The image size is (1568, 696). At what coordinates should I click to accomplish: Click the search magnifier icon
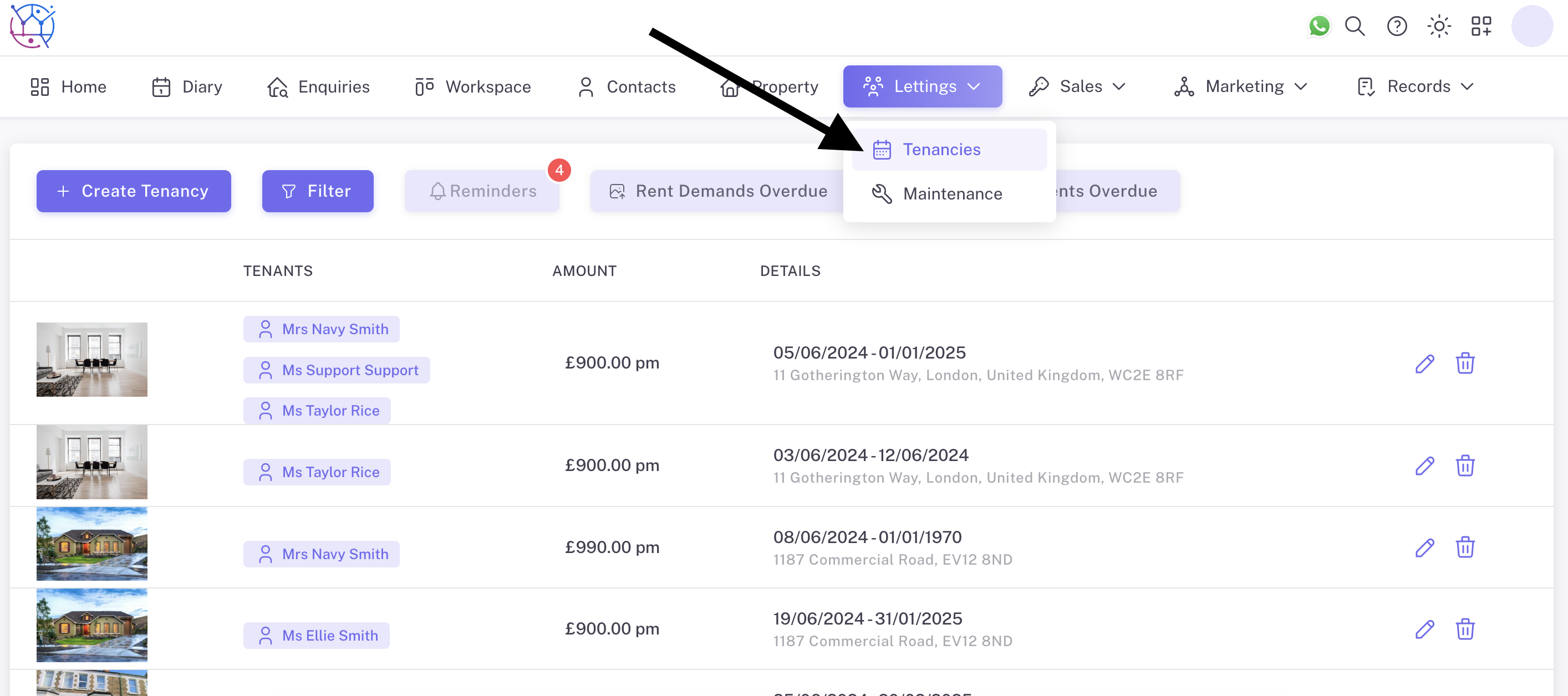1355,26
